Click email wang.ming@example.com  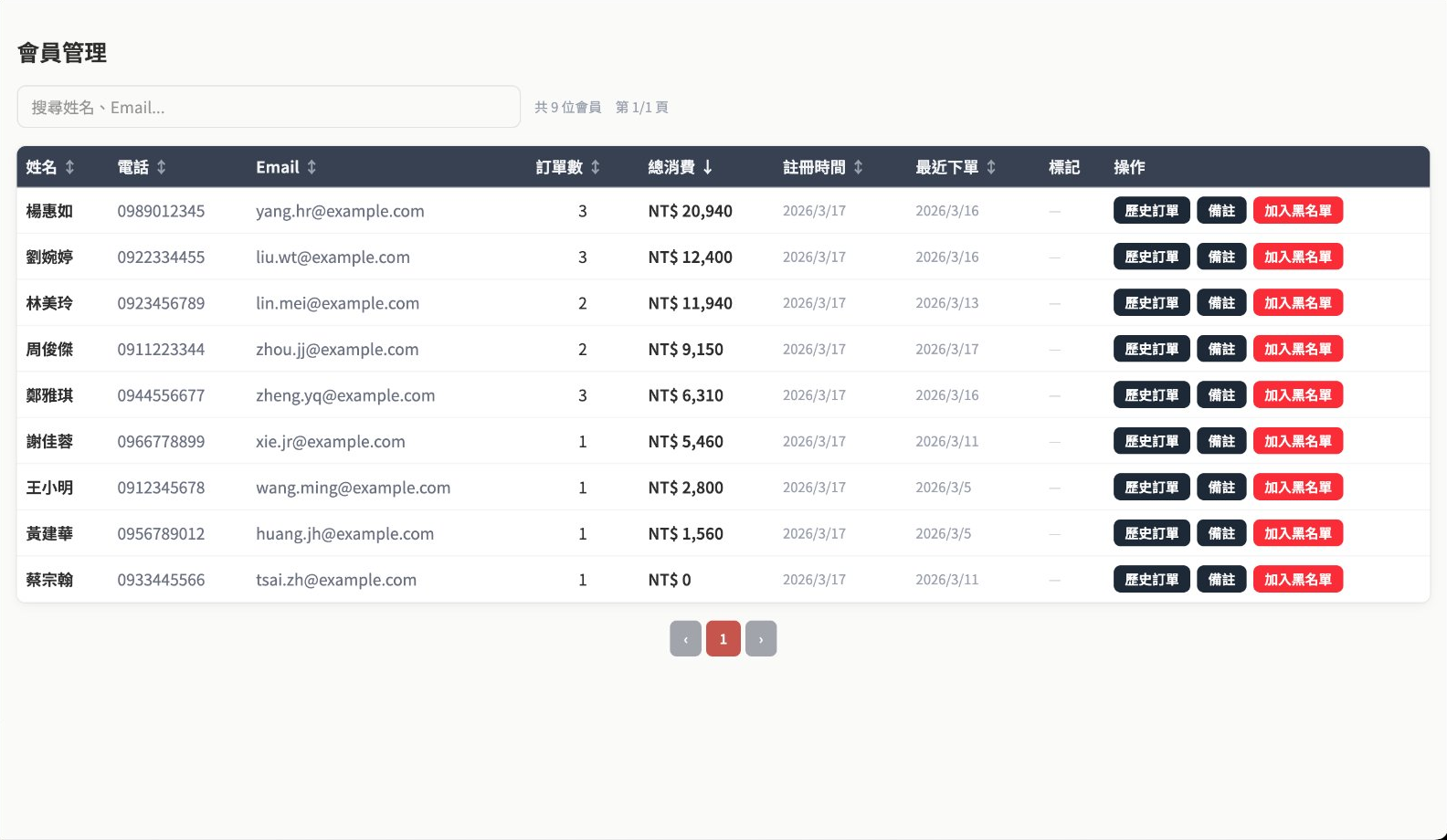pos(353,488)
